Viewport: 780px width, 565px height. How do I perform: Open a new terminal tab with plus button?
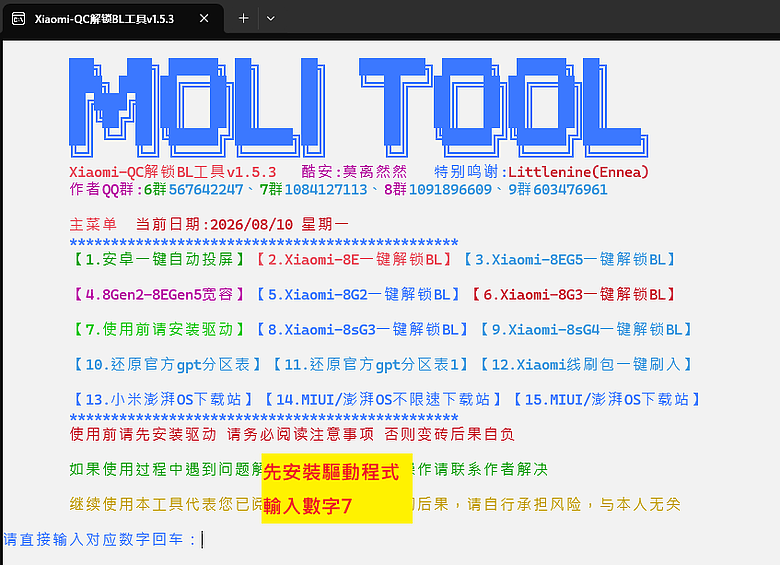(x=243, y=18)
